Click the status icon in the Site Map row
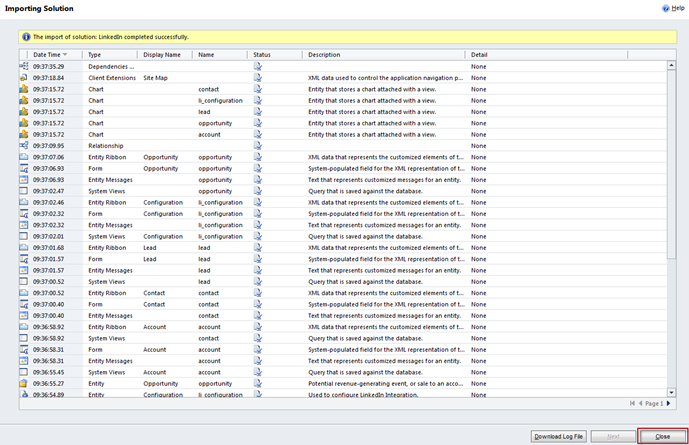Viewport: 689px width, 445px height. 258,78
